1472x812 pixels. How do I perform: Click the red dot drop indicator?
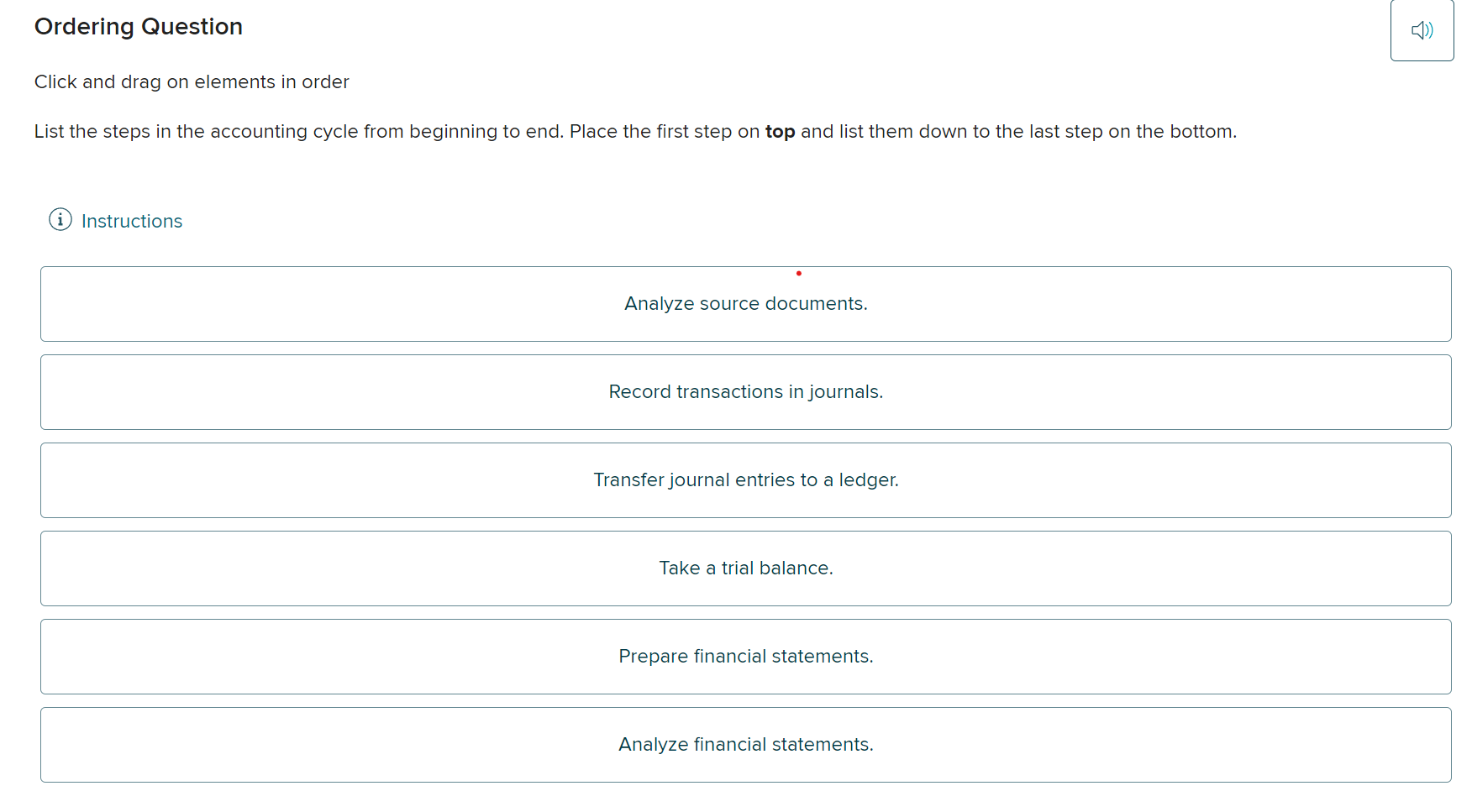[798, 273]
